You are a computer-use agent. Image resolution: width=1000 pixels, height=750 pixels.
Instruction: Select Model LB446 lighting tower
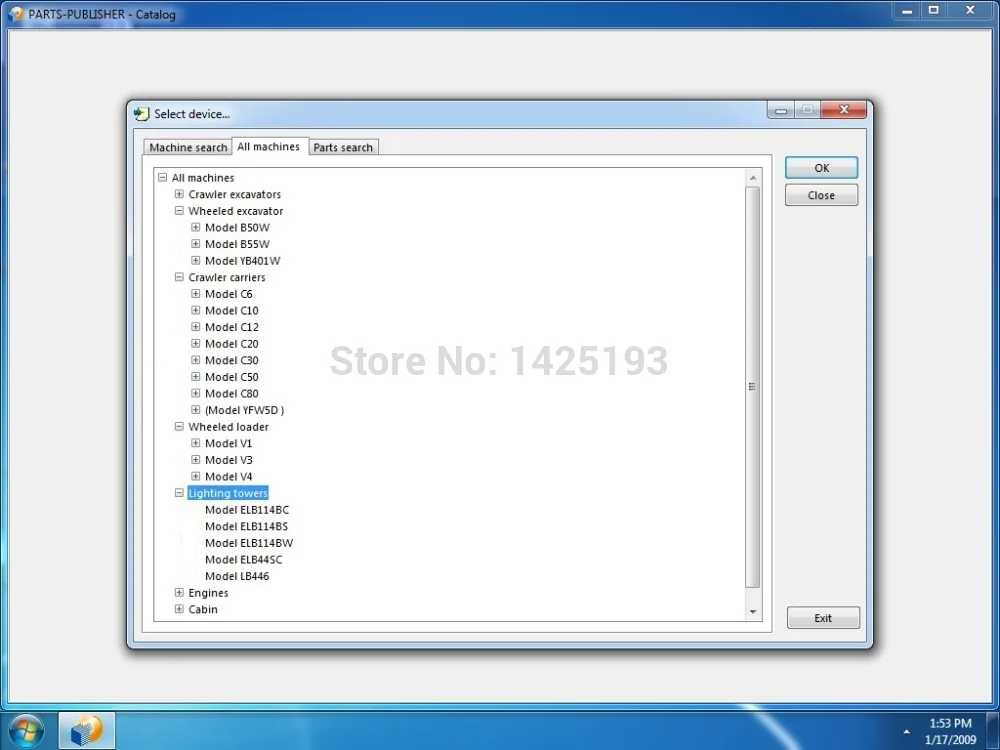(x=237, y=576)
